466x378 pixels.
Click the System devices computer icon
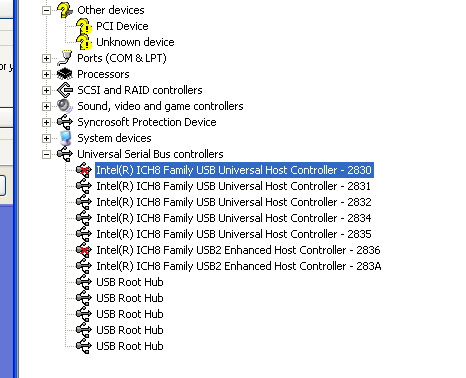tap(65, 138)
